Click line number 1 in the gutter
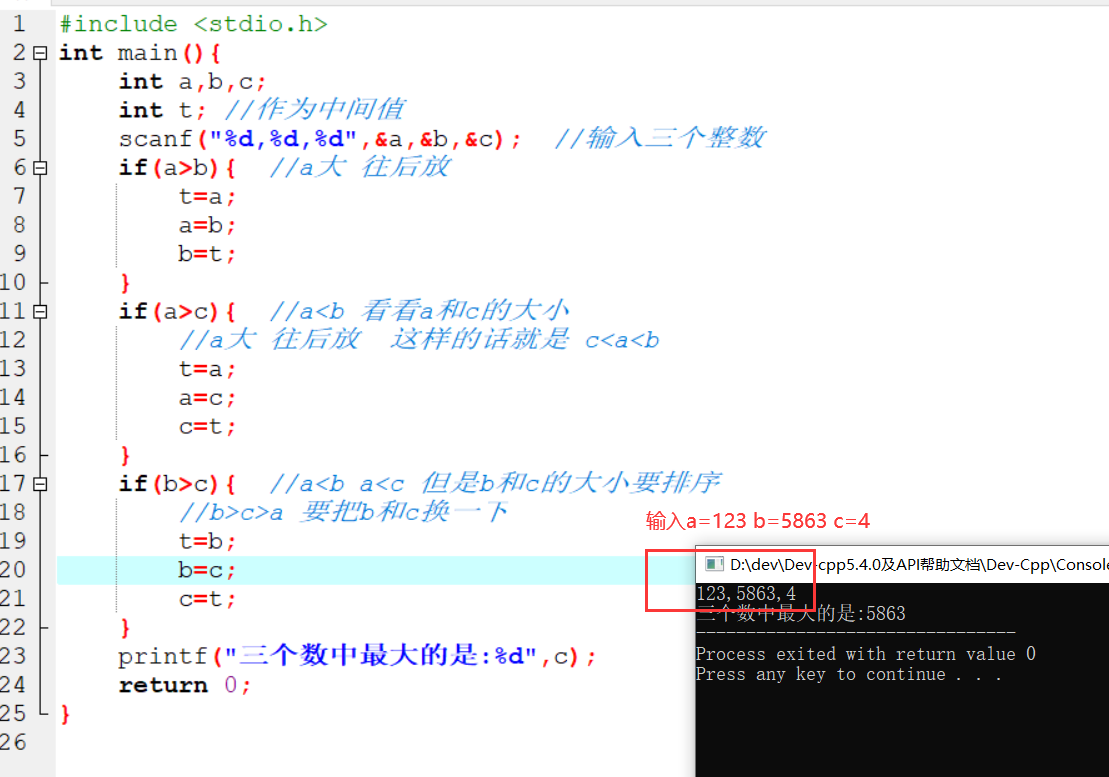The image size is (1109, 777). [19, 24]
